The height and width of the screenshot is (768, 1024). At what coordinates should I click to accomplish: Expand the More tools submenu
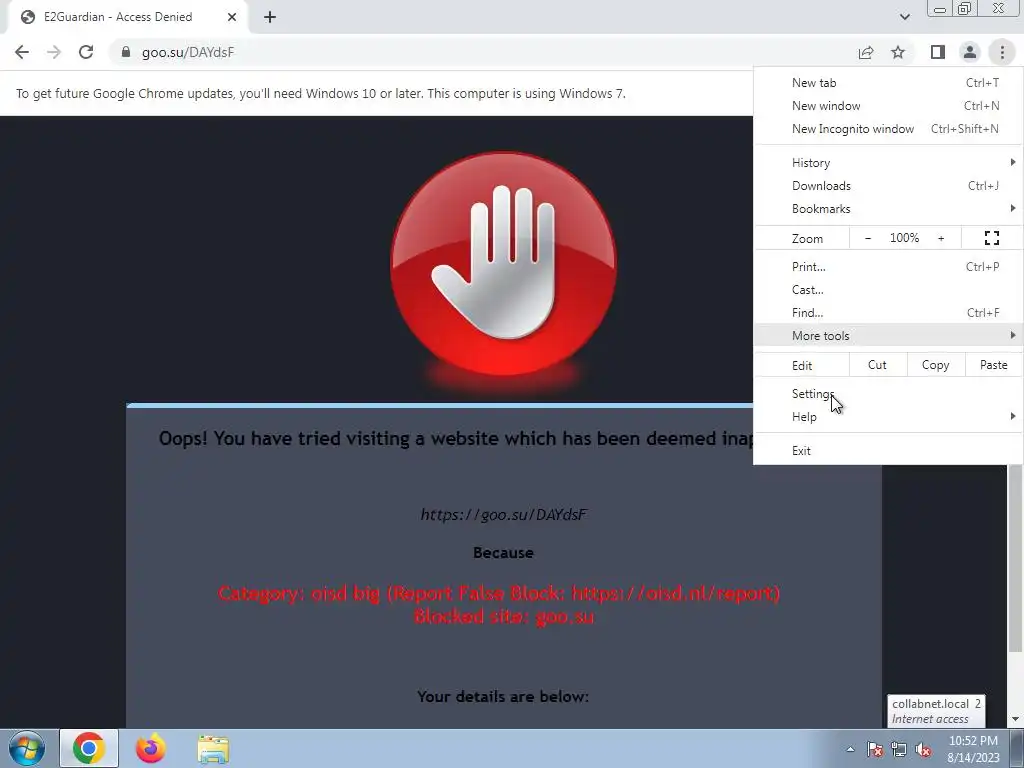click(888, 335)
